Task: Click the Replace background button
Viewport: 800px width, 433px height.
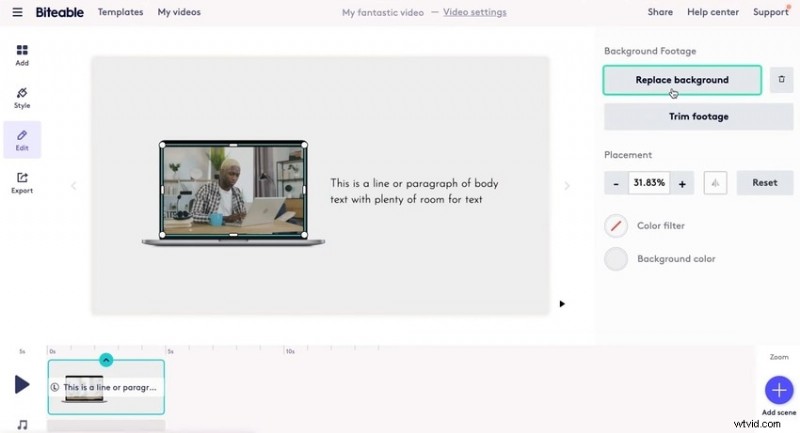Action: tap(682, 80)
